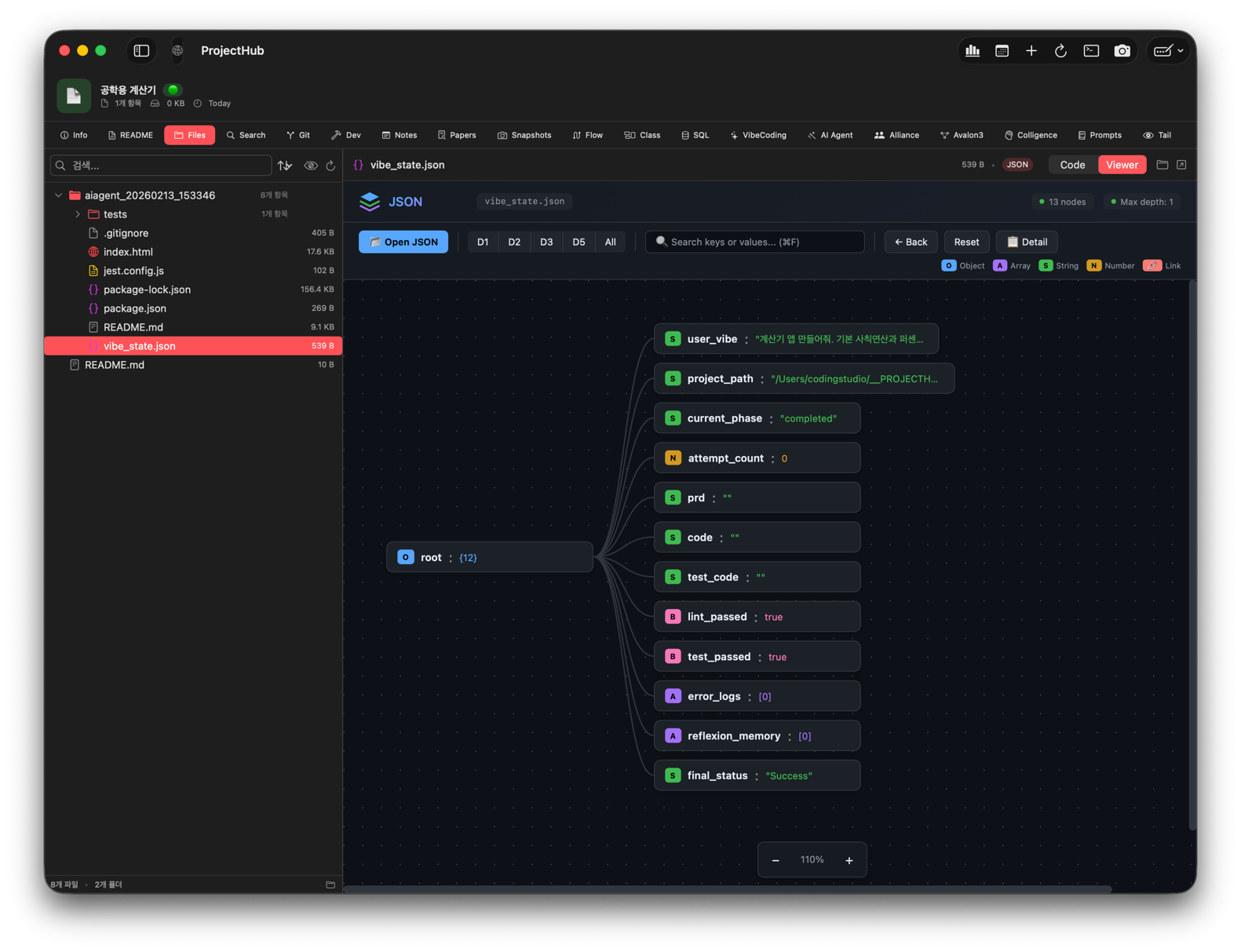Toggle hidden files eye icon
Screen dimensions: 1241x952
tap(311, 166)
